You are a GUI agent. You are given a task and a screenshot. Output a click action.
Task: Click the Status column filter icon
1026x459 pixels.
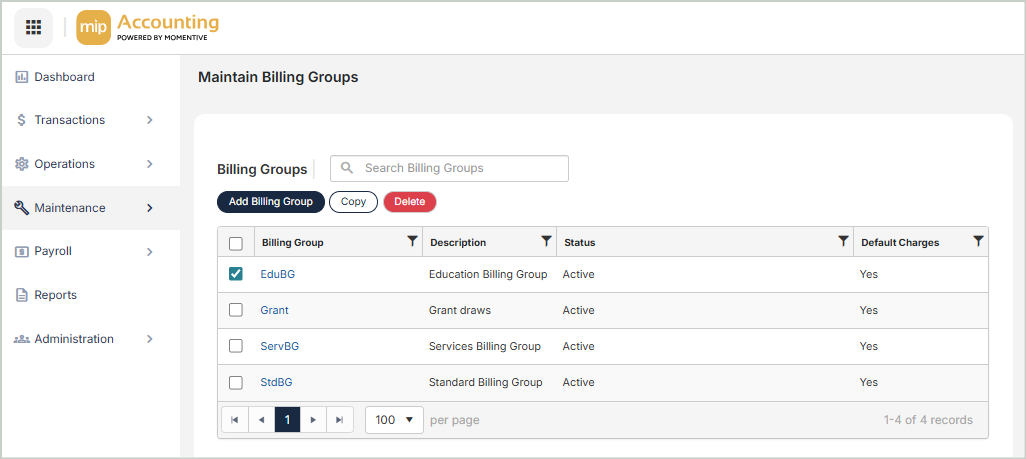(843, 241)
